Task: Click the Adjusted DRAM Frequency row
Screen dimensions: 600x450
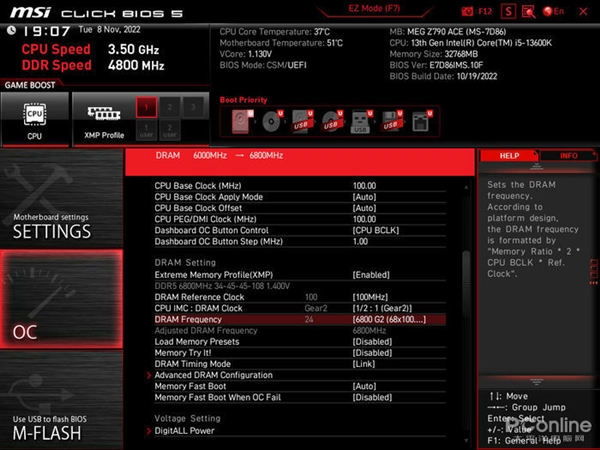Action: (300, 331)
